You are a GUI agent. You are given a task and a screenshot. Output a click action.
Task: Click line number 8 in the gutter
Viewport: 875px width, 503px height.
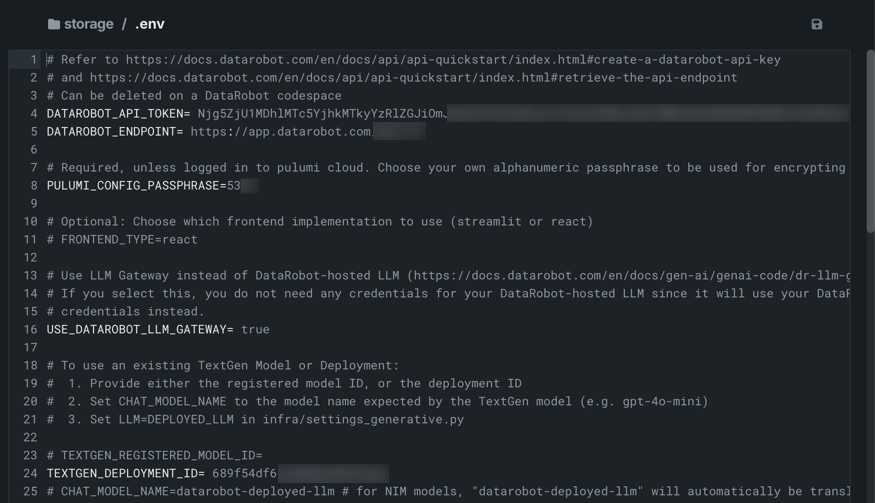[x=33, y=186]
